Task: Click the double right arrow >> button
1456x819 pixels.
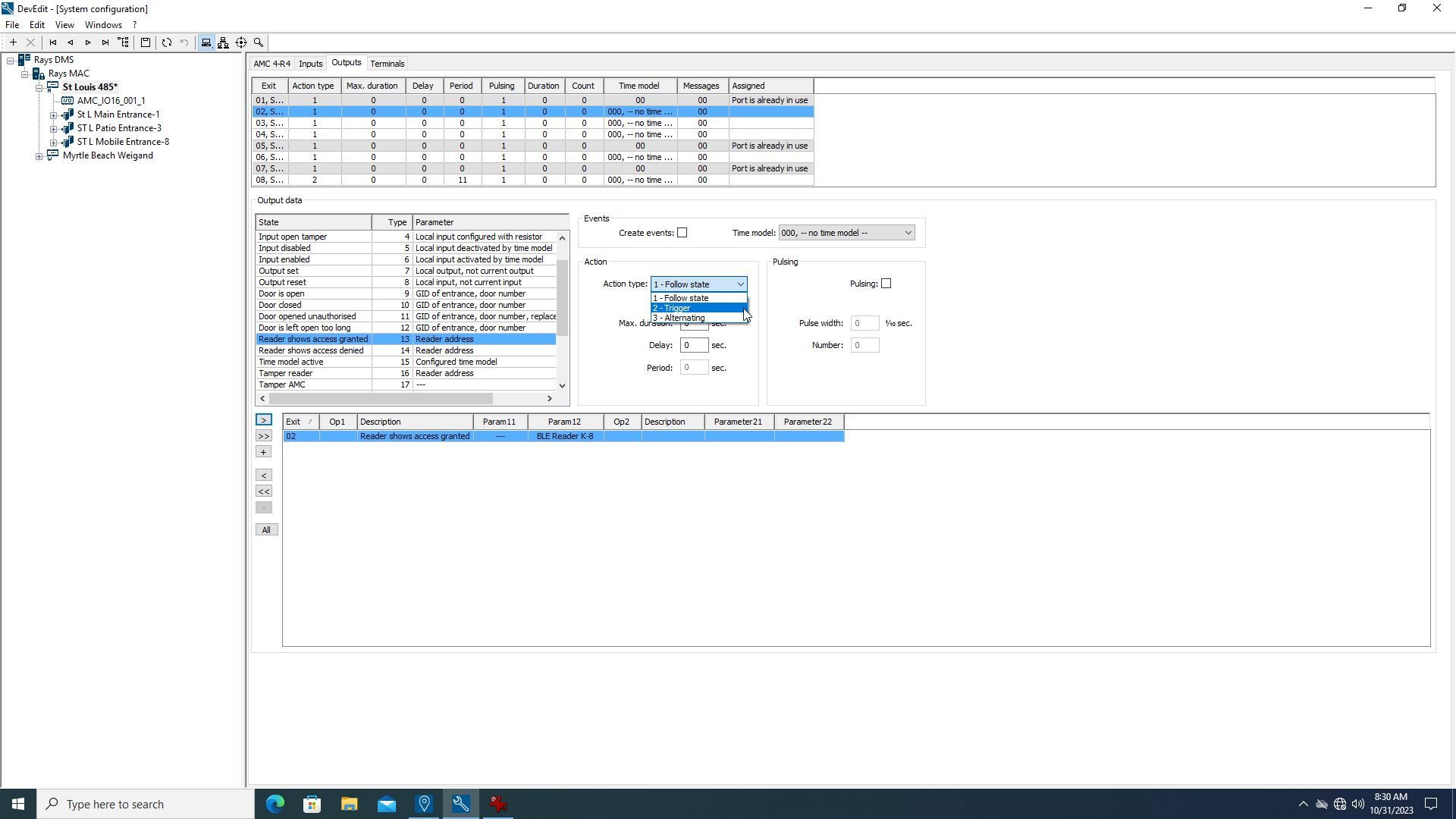Action: (264, 436)
